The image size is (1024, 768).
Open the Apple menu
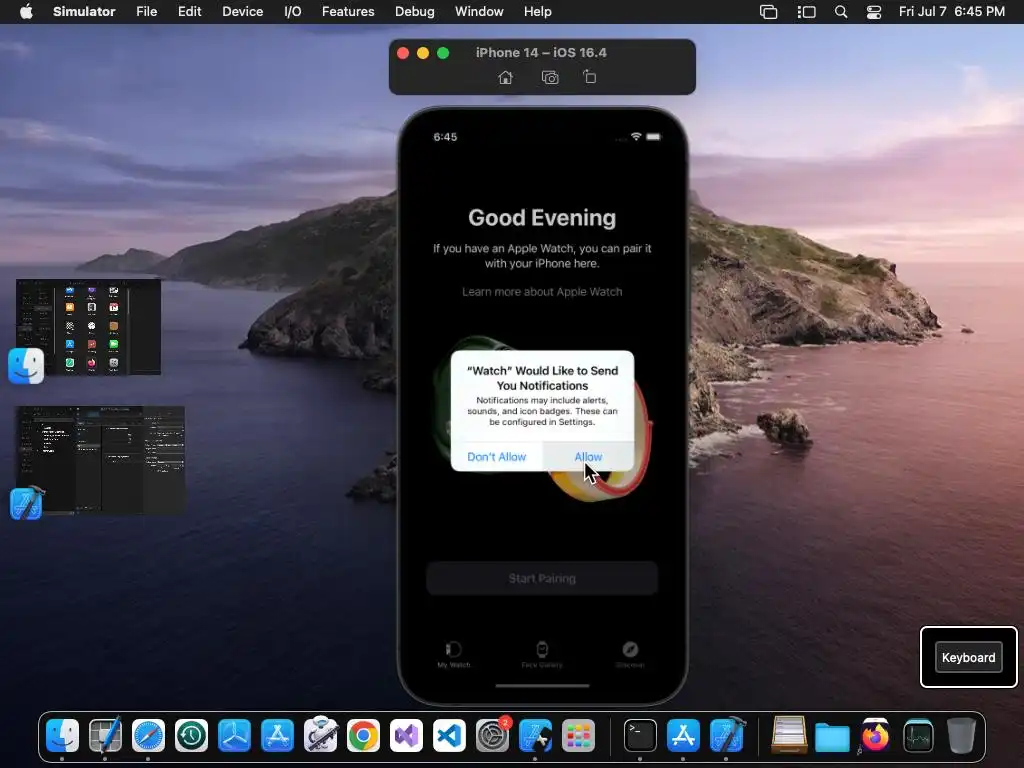tap(26, 12)
